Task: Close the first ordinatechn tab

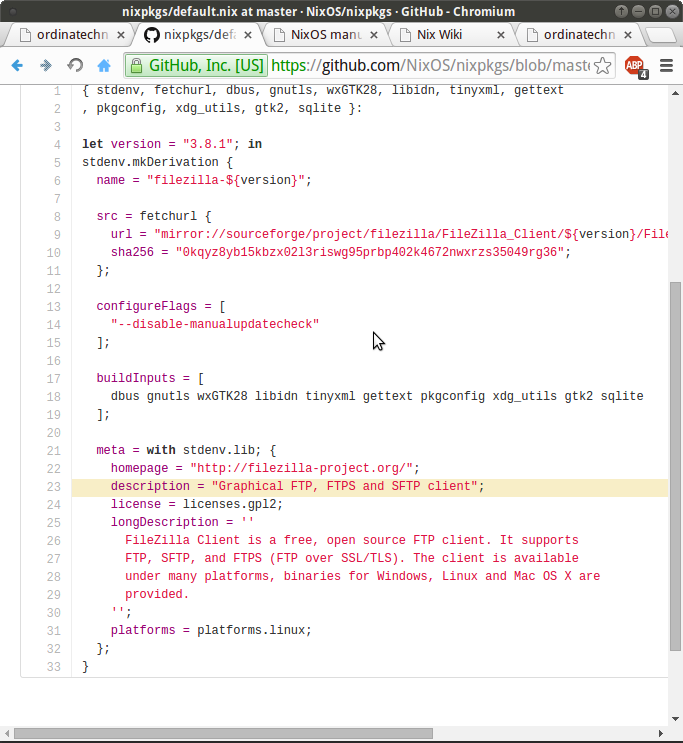Action: 121,35
